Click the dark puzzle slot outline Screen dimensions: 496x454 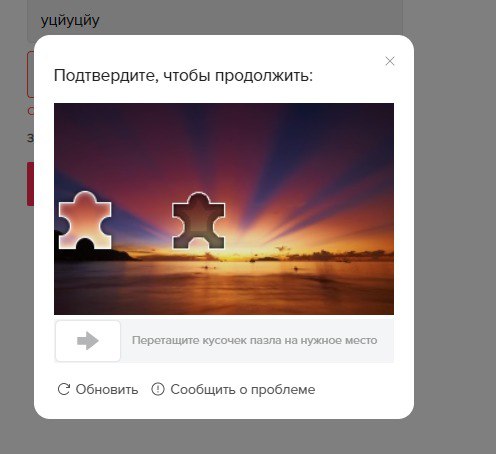pos(198,221)
